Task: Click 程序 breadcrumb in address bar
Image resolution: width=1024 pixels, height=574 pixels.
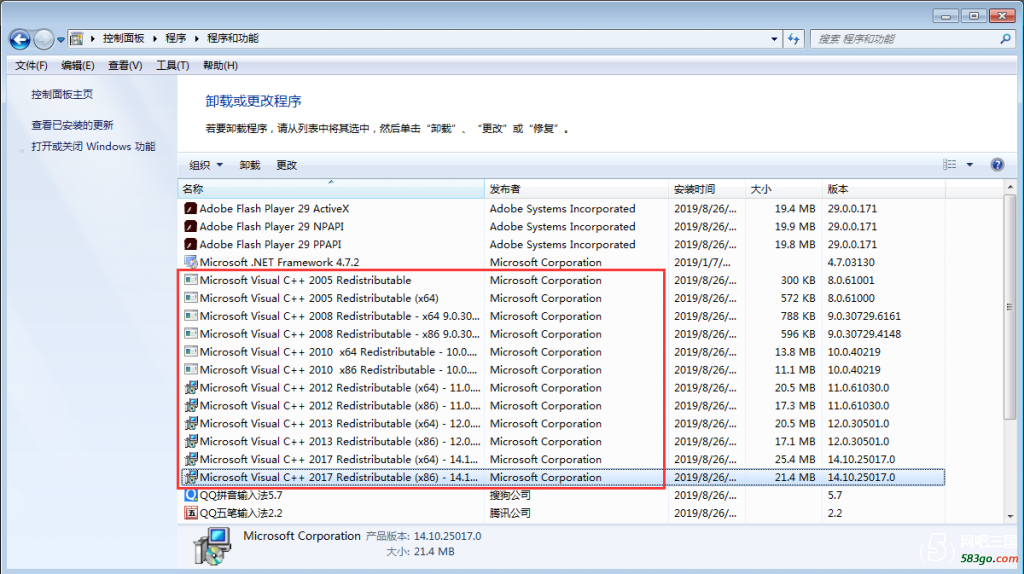Action: tap(176, 39)
